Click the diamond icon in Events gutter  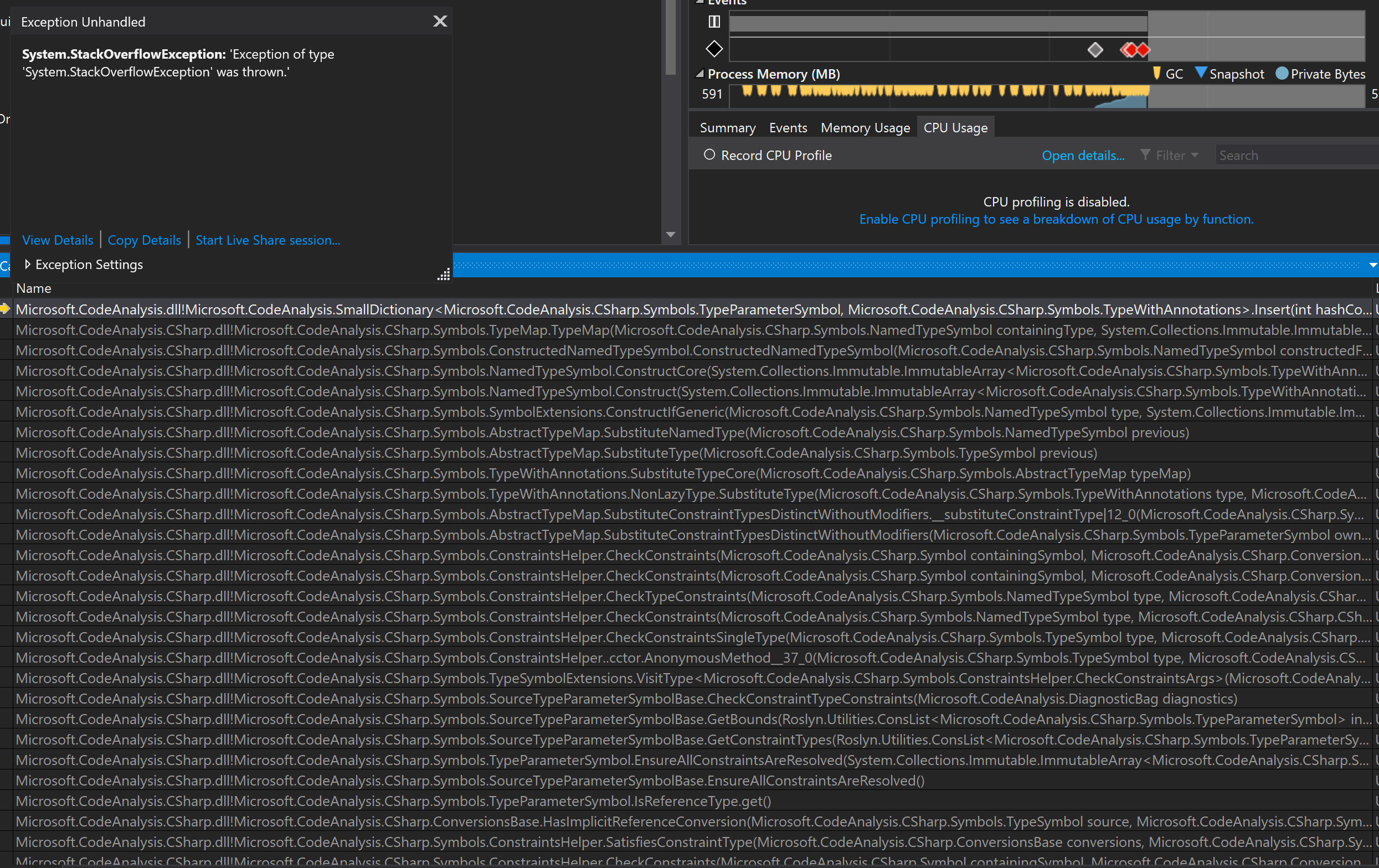713,49
